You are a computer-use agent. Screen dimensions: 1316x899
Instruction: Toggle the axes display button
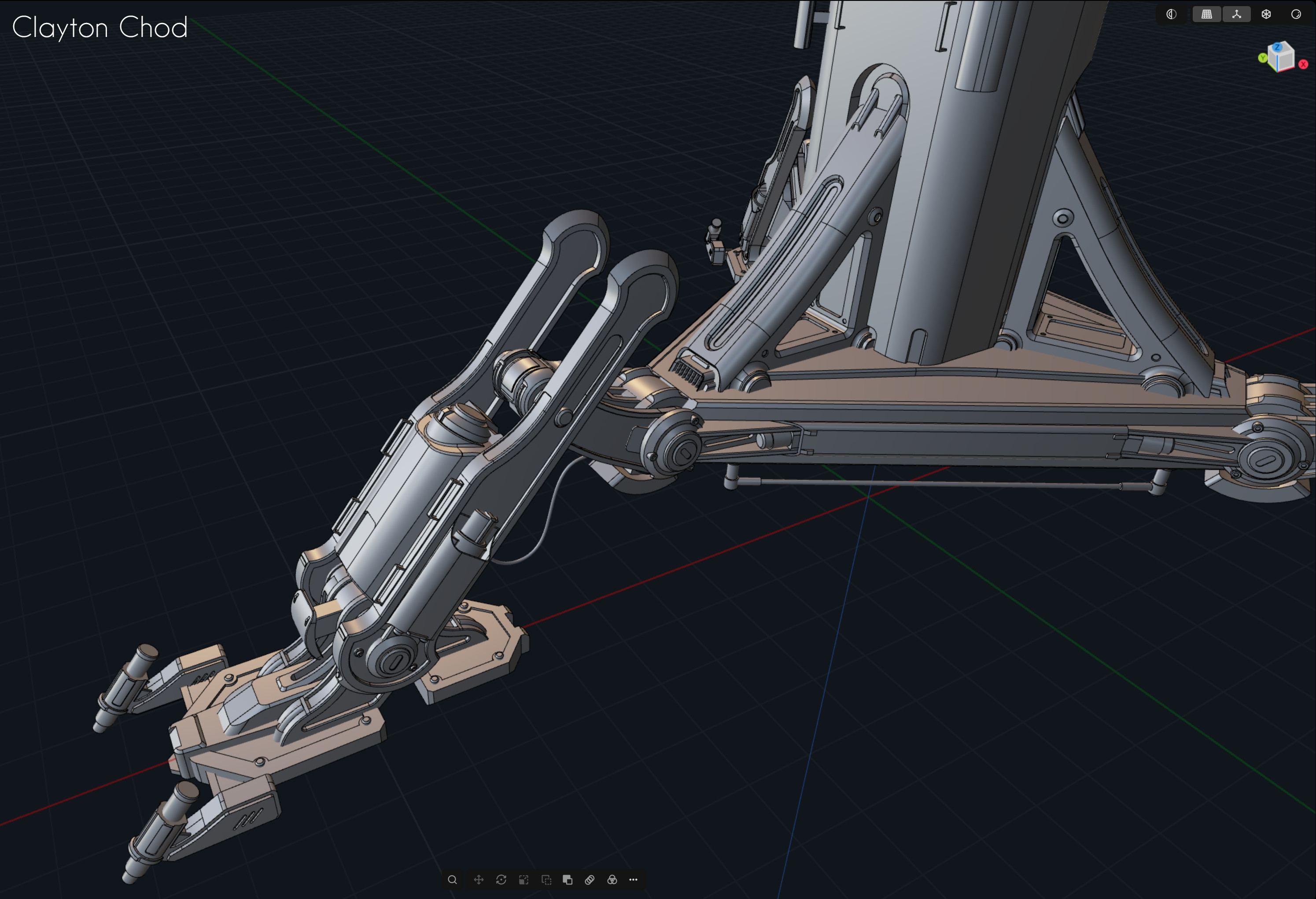click(x=1237, y=14)
